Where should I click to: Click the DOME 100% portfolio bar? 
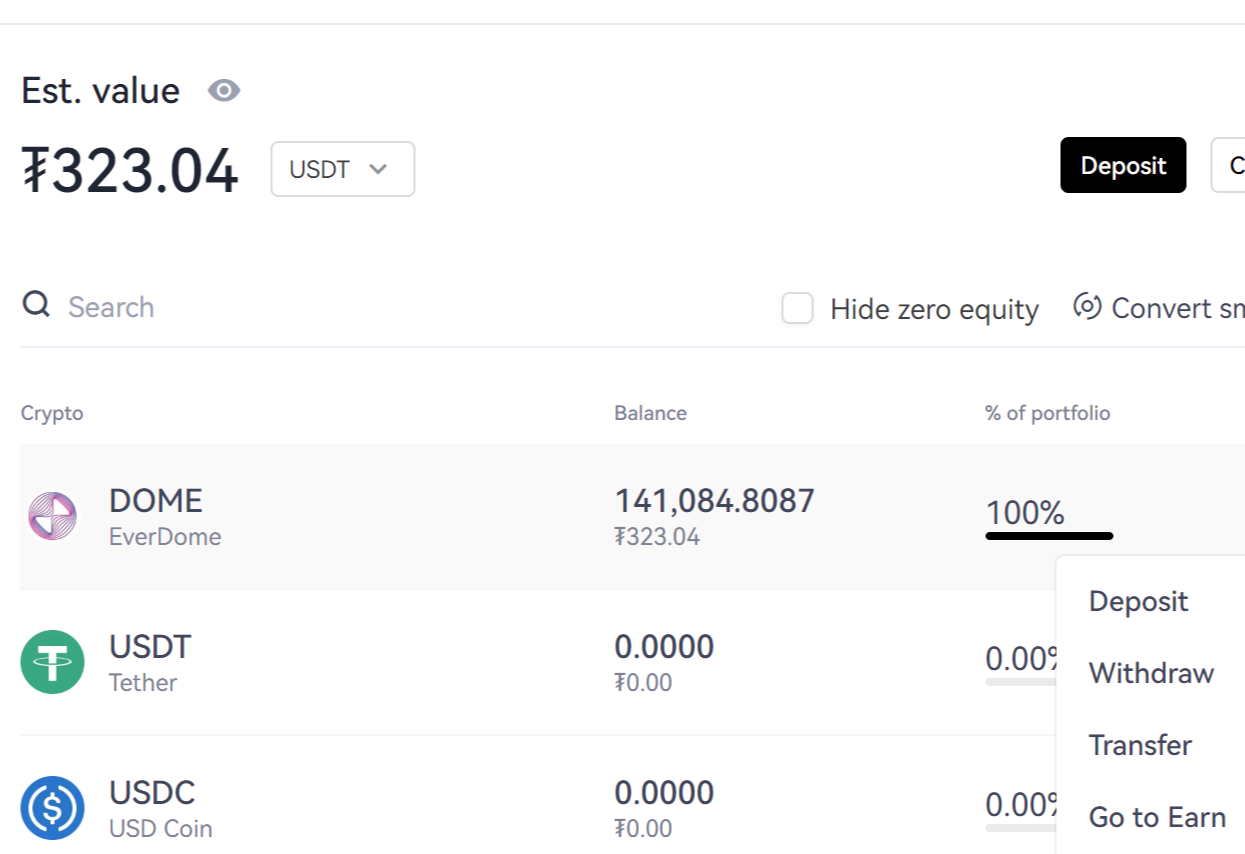click(x=1049, y=536)
